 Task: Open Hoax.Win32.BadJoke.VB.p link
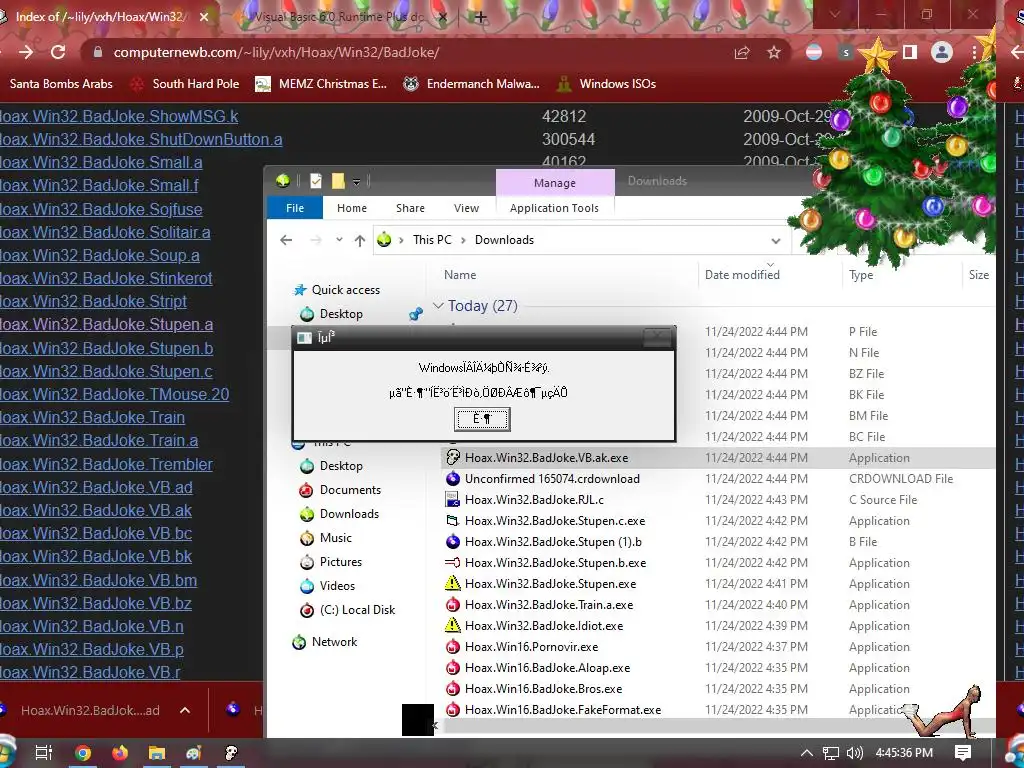[x=91, y=649]
